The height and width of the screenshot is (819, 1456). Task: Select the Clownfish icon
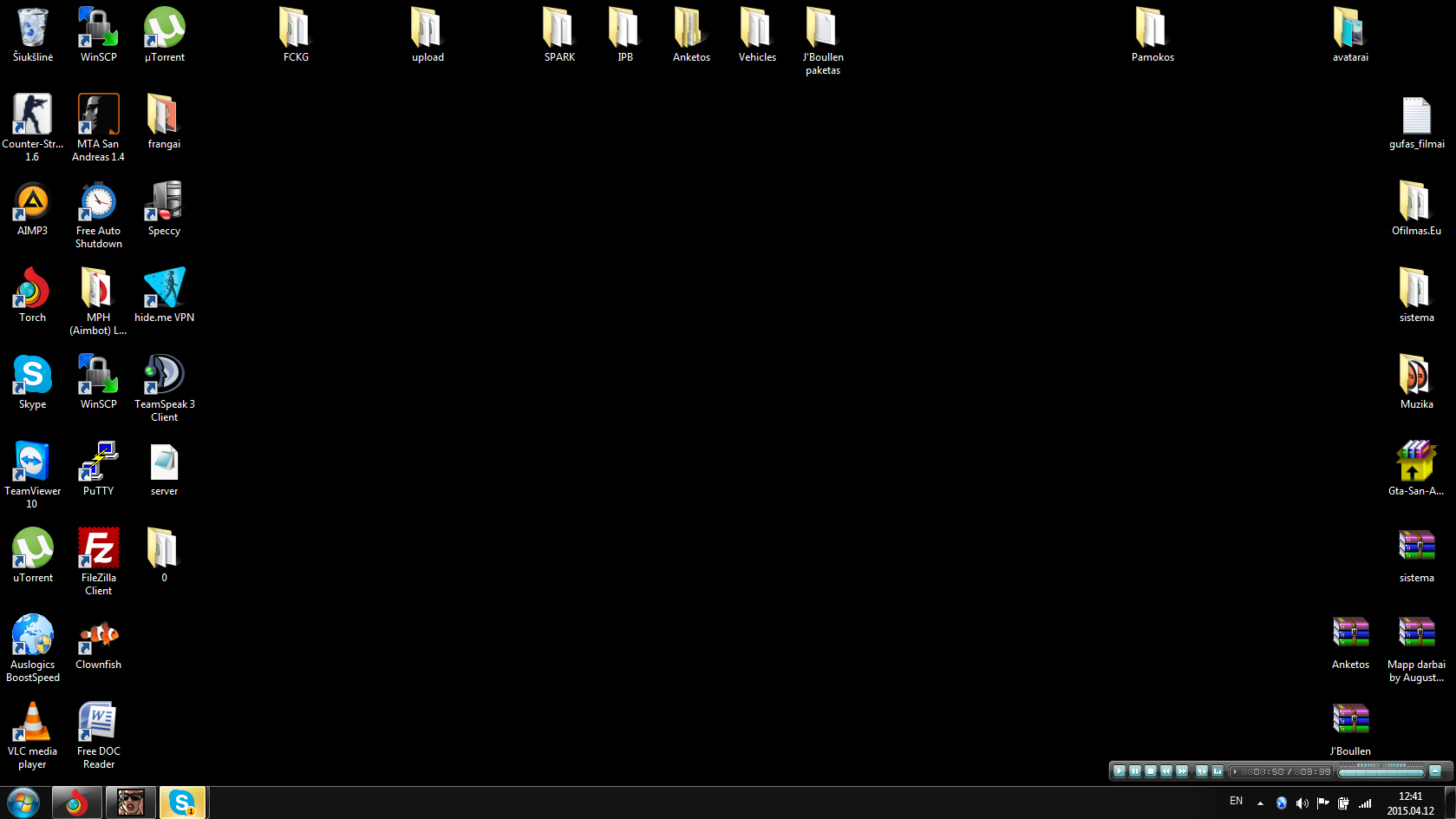click(x=98, y=642)
